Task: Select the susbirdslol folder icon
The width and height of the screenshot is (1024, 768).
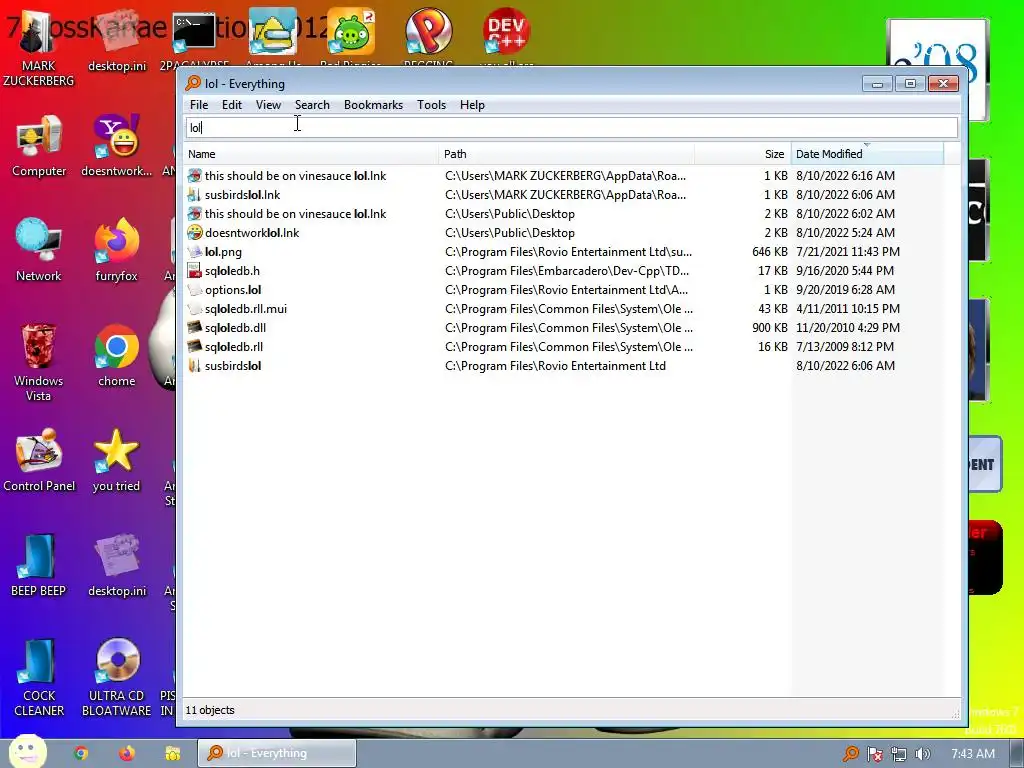Action: click(x=195, y=366)
